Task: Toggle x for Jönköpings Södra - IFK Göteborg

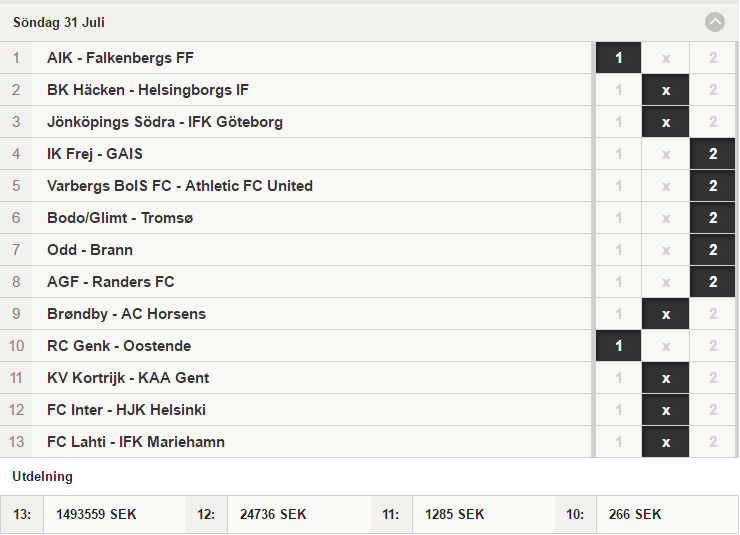Action: coord(665,122)
